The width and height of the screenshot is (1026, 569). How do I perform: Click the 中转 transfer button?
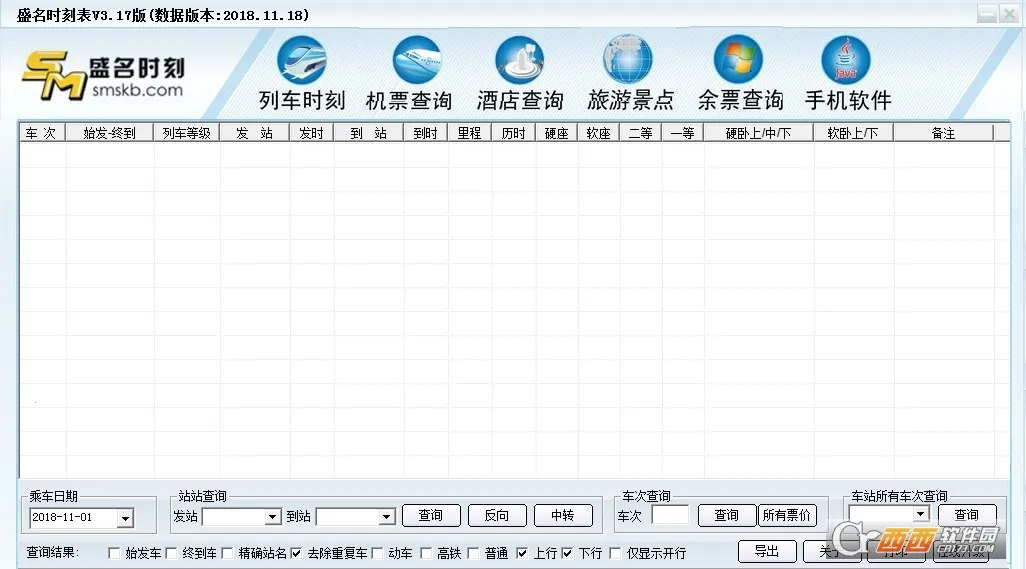tap(563, 515)
